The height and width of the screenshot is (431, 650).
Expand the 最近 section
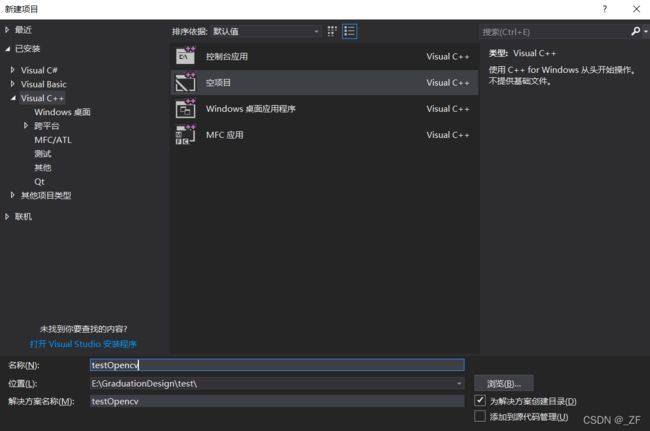pyautogui.click(x=7, y=30)
